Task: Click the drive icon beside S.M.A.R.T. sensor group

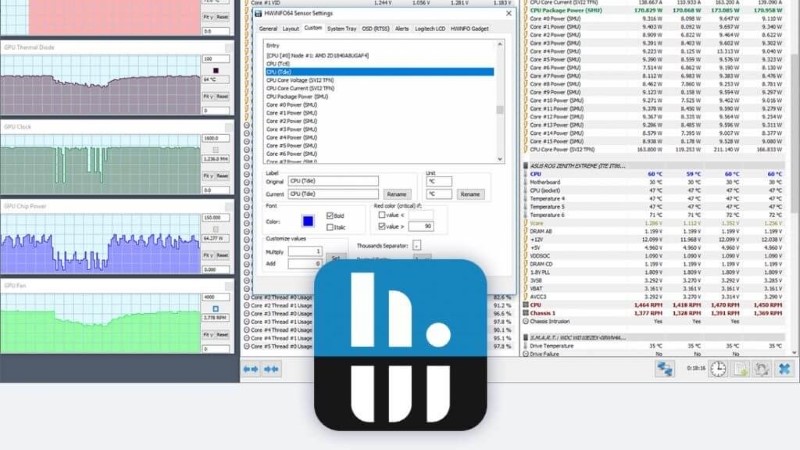Action: 526,337
